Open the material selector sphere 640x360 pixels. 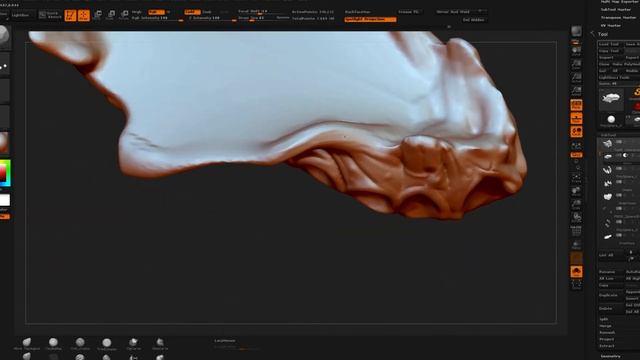[x=4, y=143]
